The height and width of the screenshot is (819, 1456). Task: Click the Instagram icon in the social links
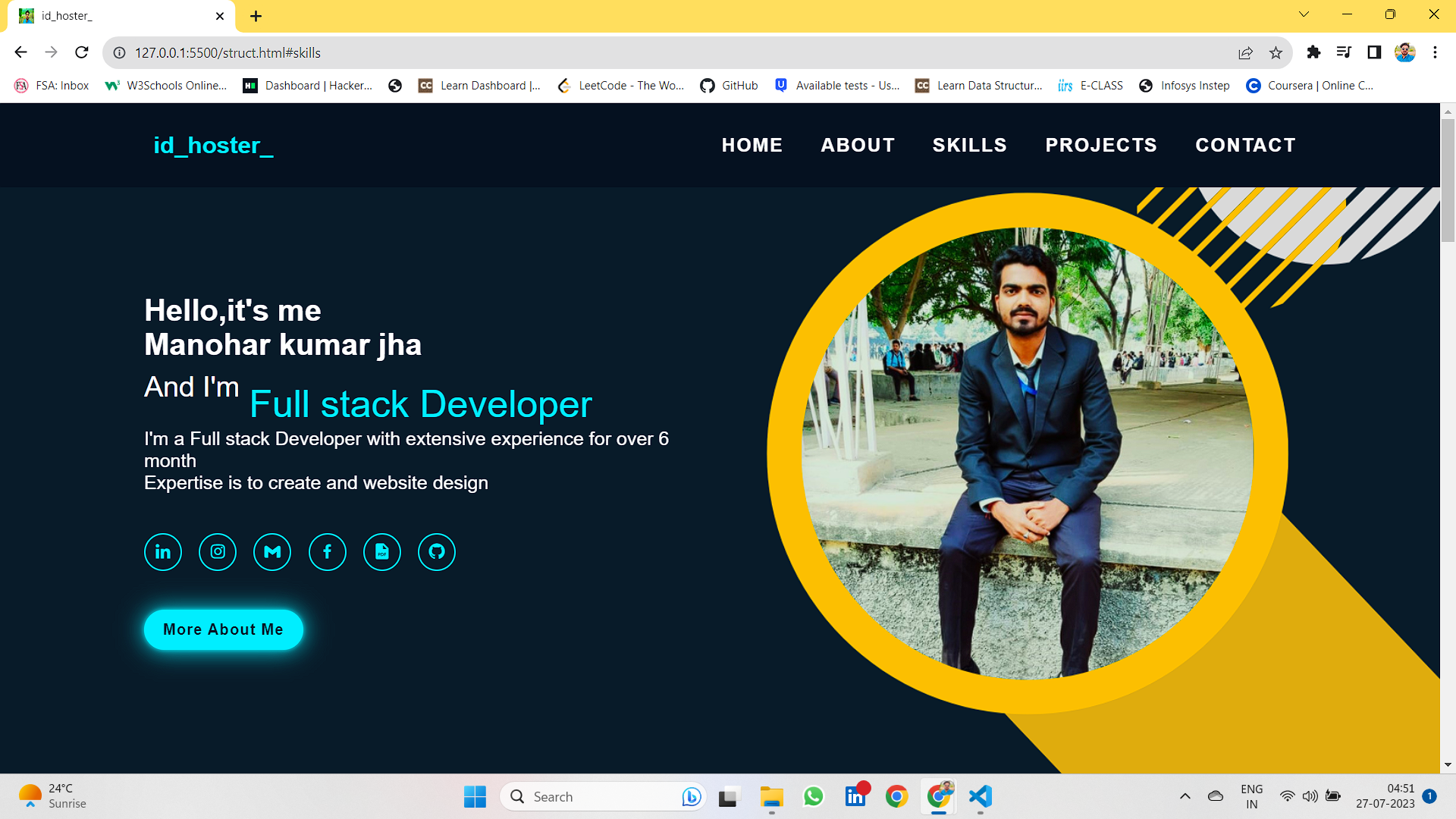pos(217,551)
